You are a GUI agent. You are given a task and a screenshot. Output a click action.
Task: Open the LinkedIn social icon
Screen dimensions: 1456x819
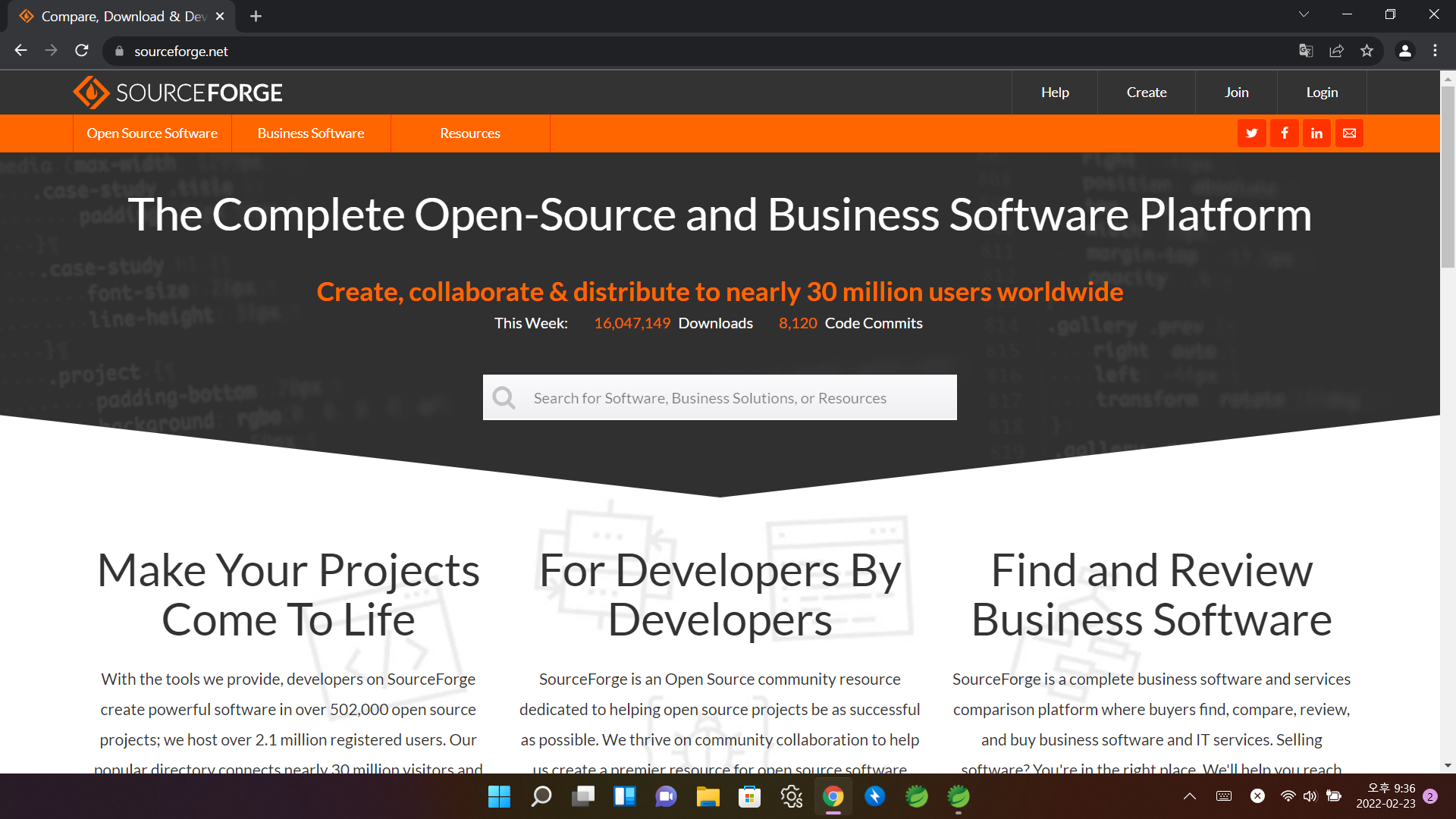tap(1316, 133)
